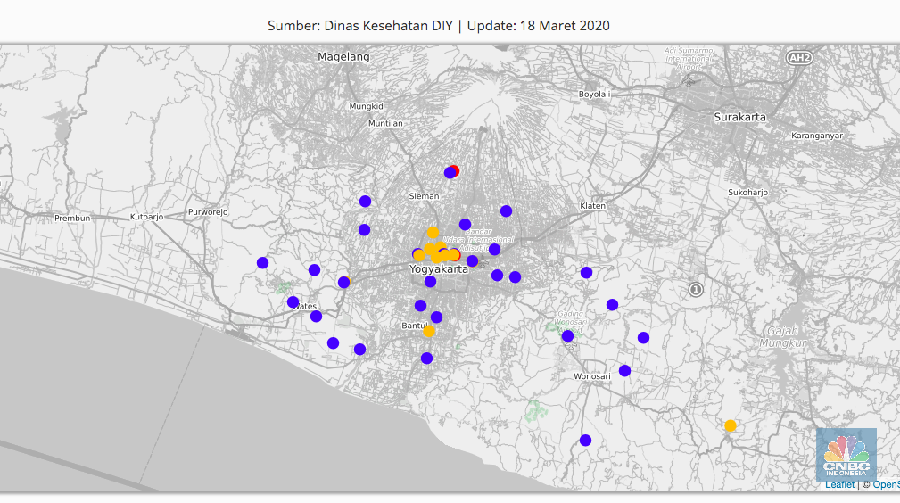The height and width of the screenshot is (503, 900).
Task: Select the topmost orange marker above Yogyakarta cluster
Action: click(x=433, y=233)
